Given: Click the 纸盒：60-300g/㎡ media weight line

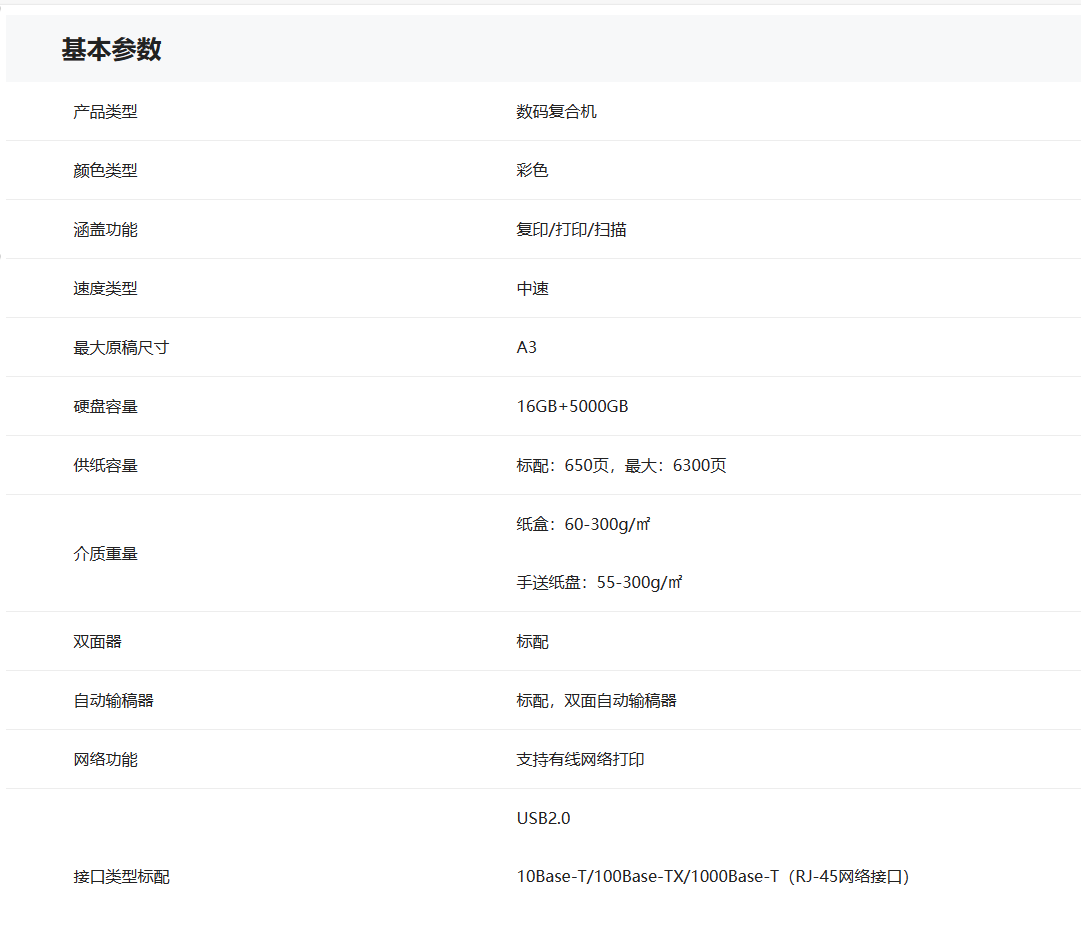Looking at the screenshot, I should (583, 525).
